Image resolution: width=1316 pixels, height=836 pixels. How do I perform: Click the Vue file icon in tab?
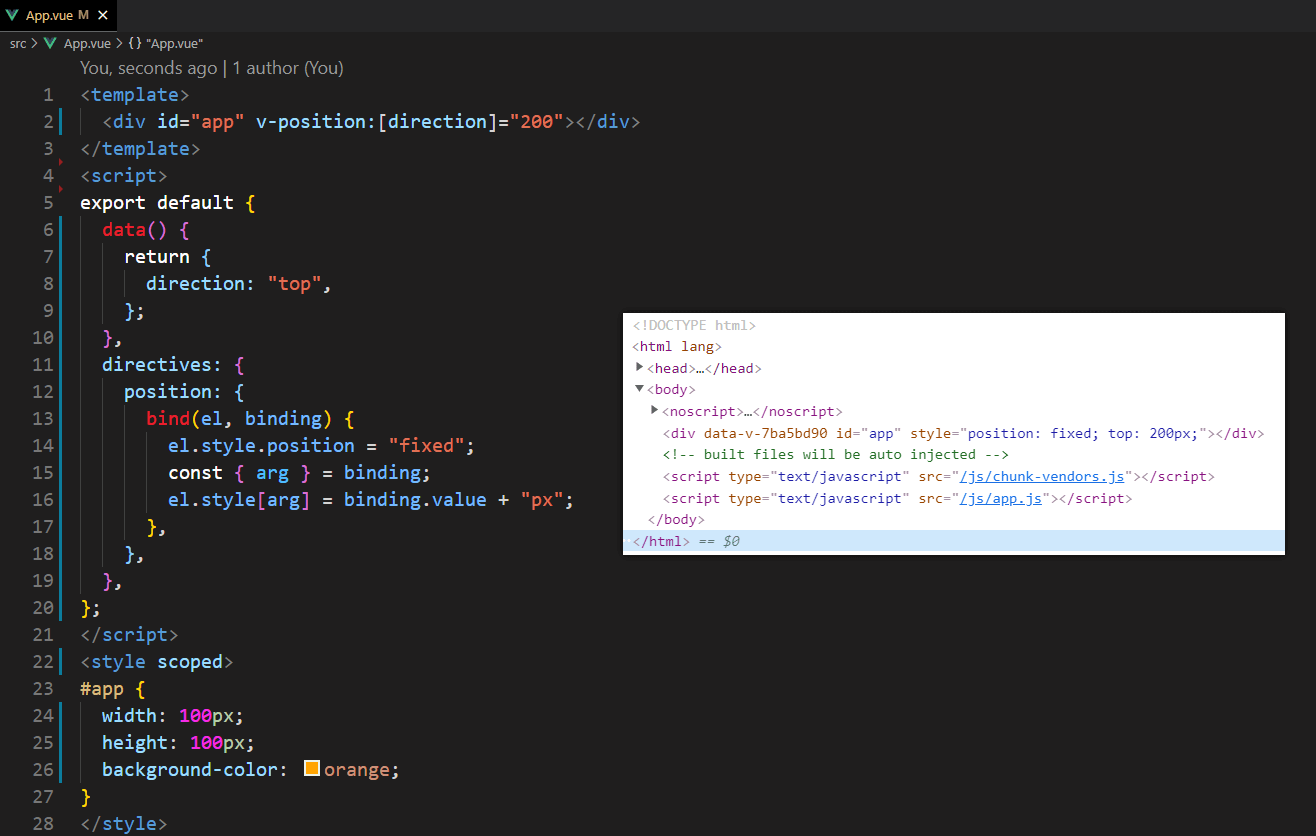click(13, 15)
